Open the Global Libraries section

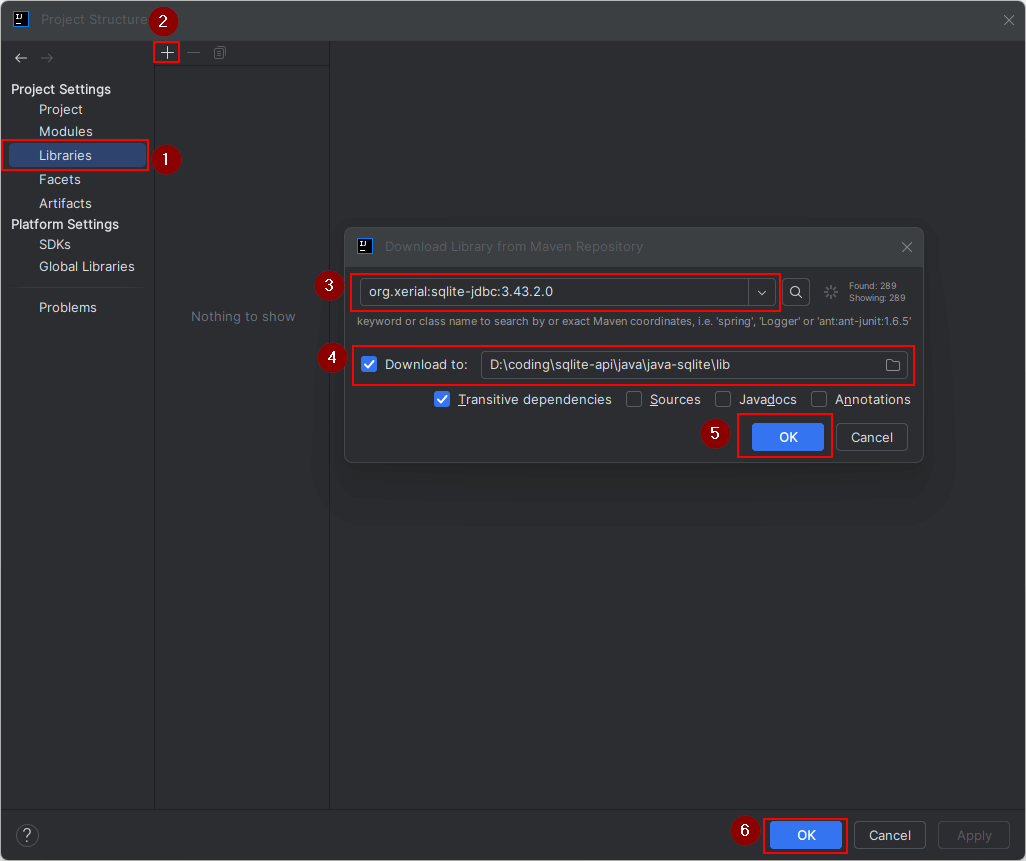click(87, 267)
